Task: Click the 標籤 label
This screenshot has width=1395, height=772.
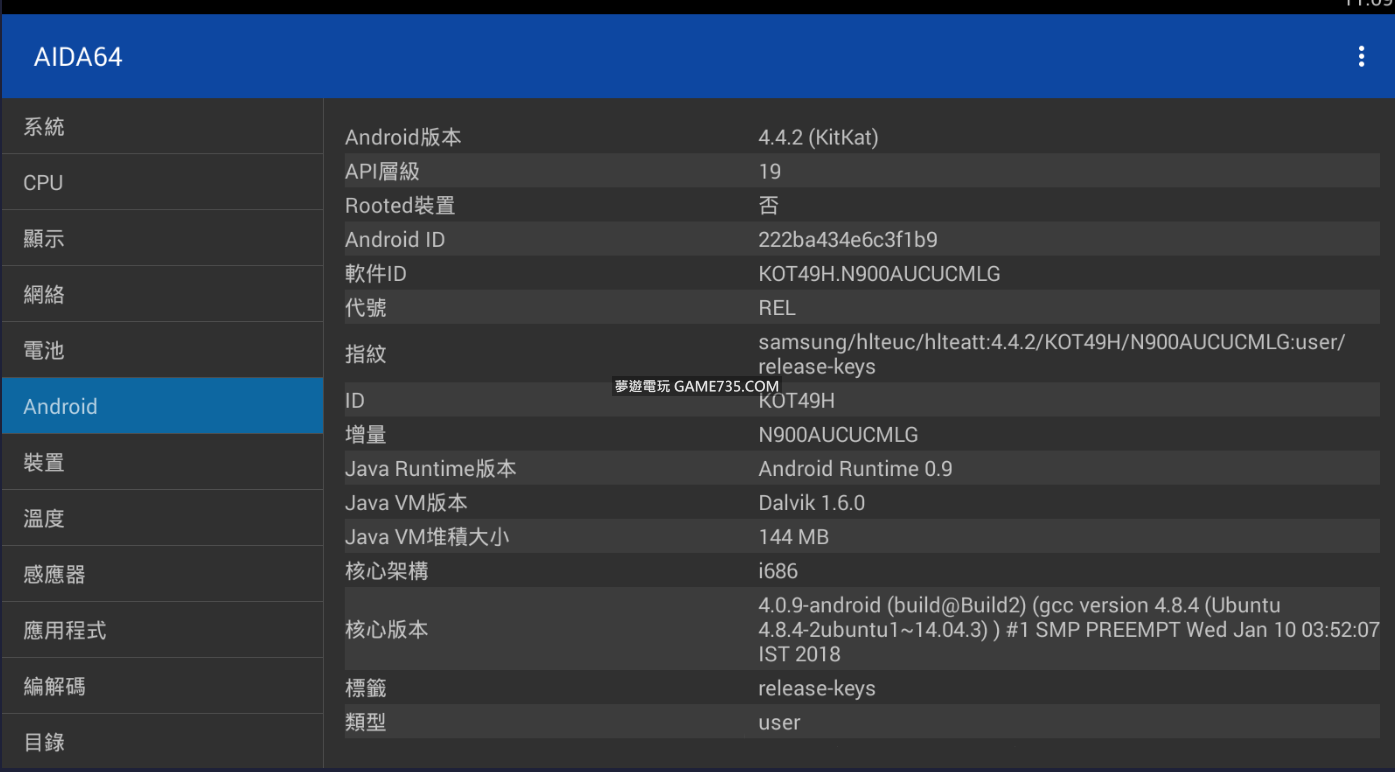Action: point(366,688)
